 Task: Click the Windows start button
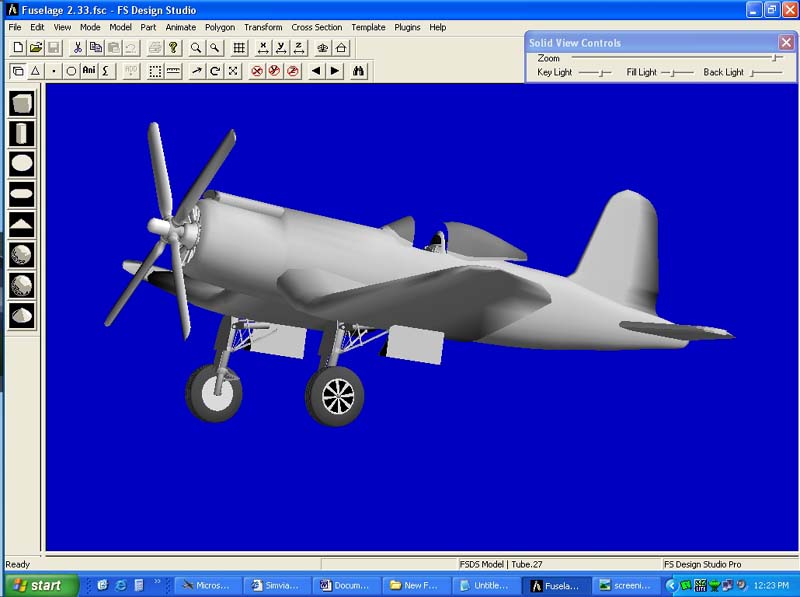(39, 585)
